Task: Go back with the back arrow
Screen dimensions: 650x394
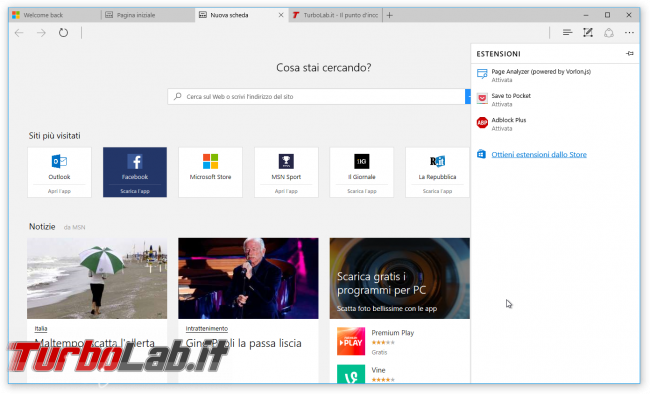Action: coord(19,33)
